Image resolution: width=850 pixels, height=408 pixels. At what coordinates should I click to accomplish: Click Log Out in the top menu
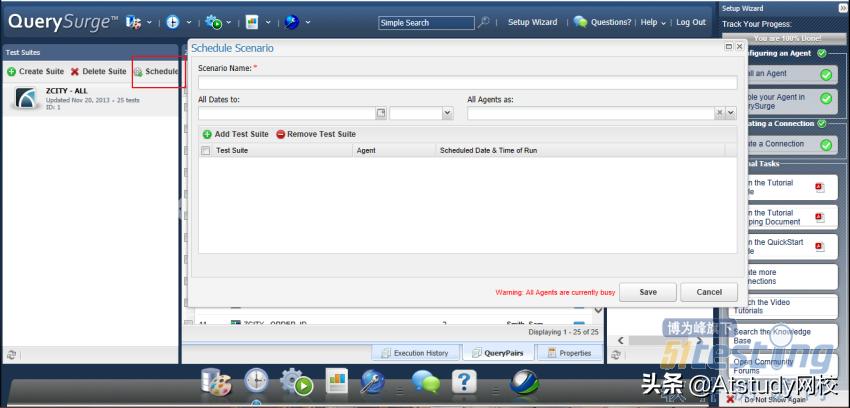tap(691, 22)
